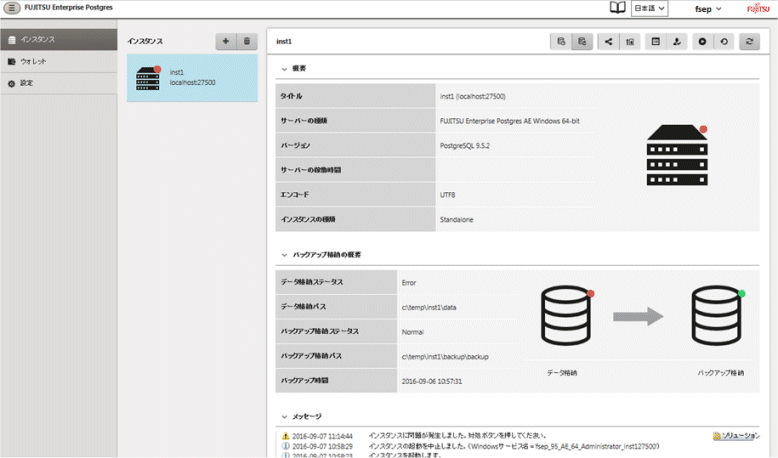
Task: Open the configuration window icon
Action: click(x=655, y=42)
